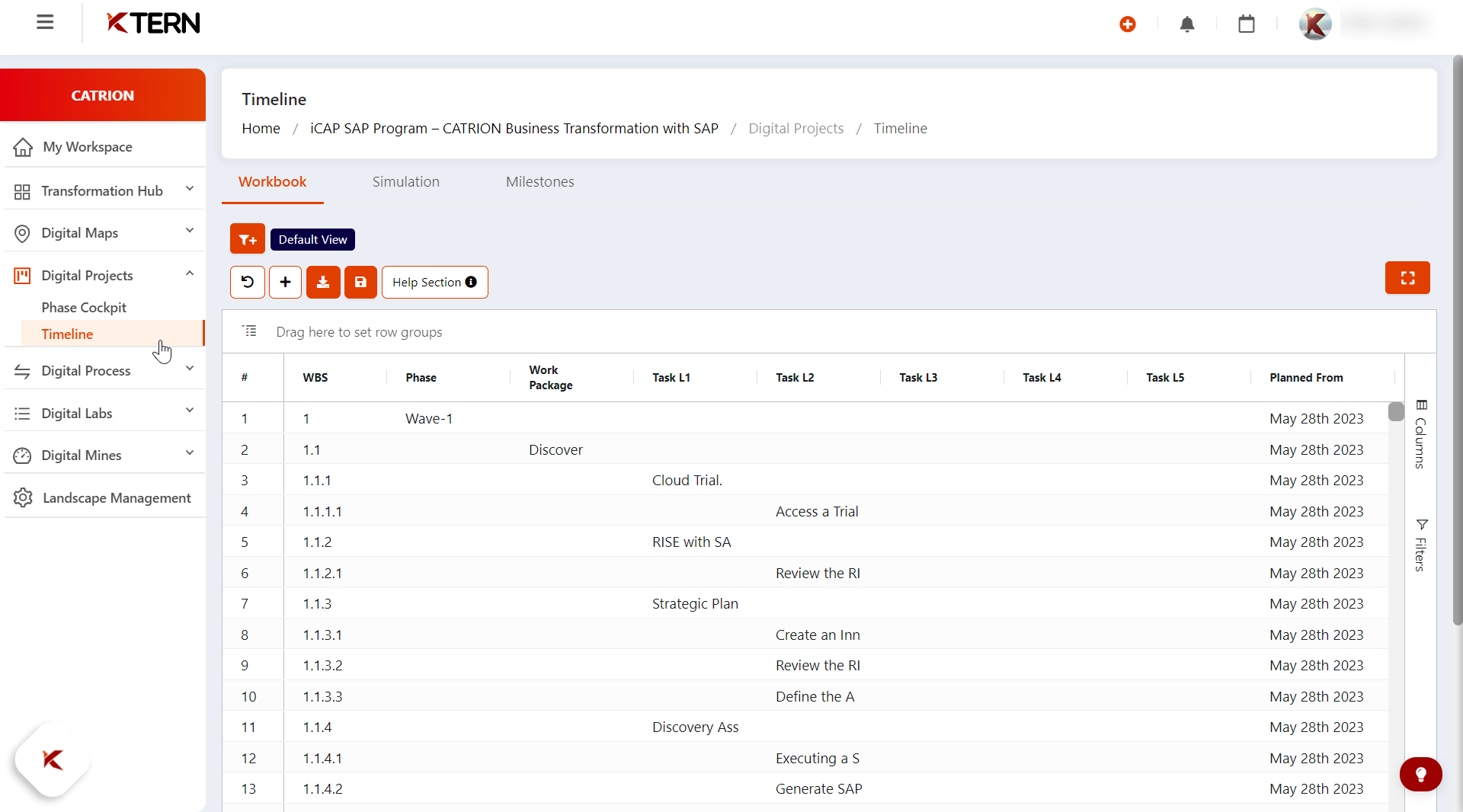Click the Default View button
Viewport: 1463px width, 812px height.
tap(312, 239)
